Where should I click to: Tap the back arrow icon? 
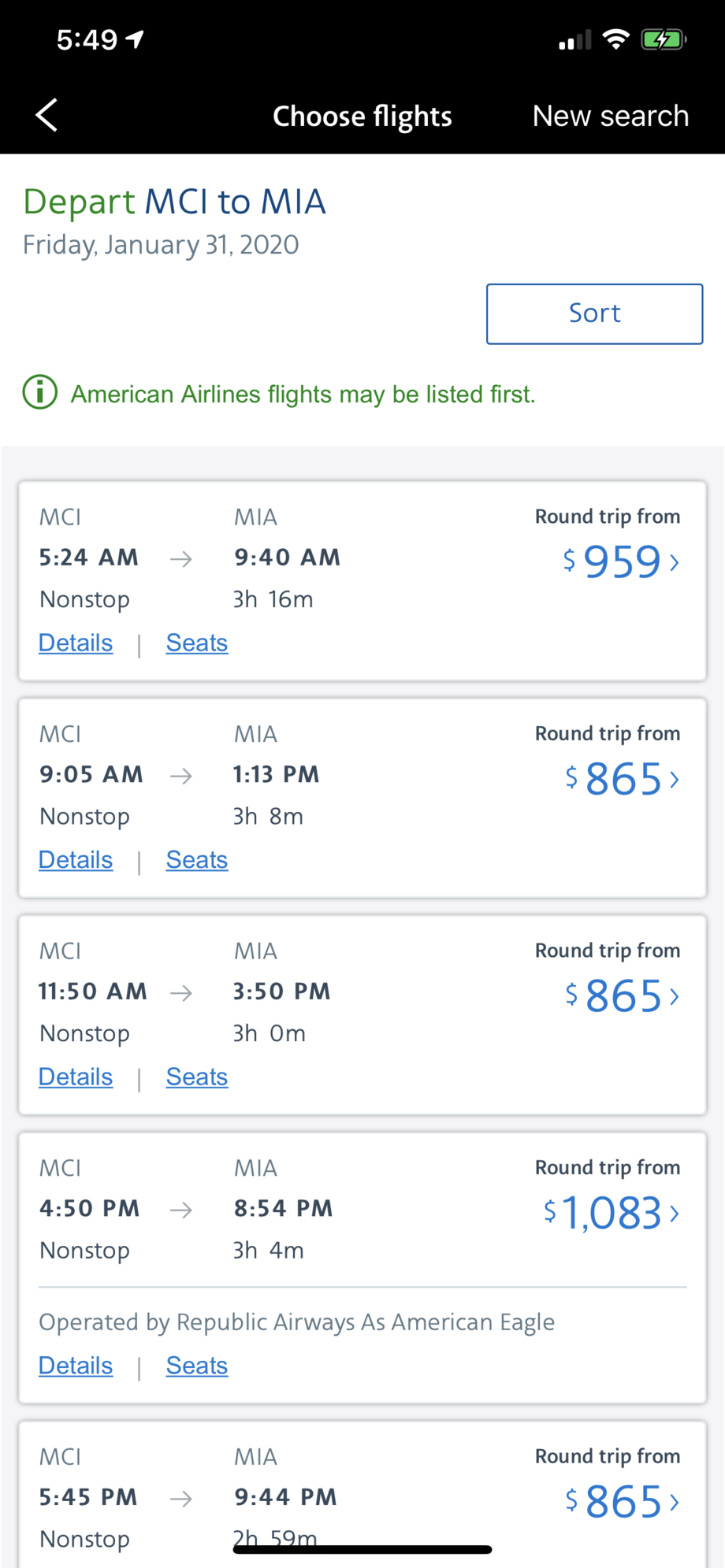pyautogui.click(x=47, y=116)
